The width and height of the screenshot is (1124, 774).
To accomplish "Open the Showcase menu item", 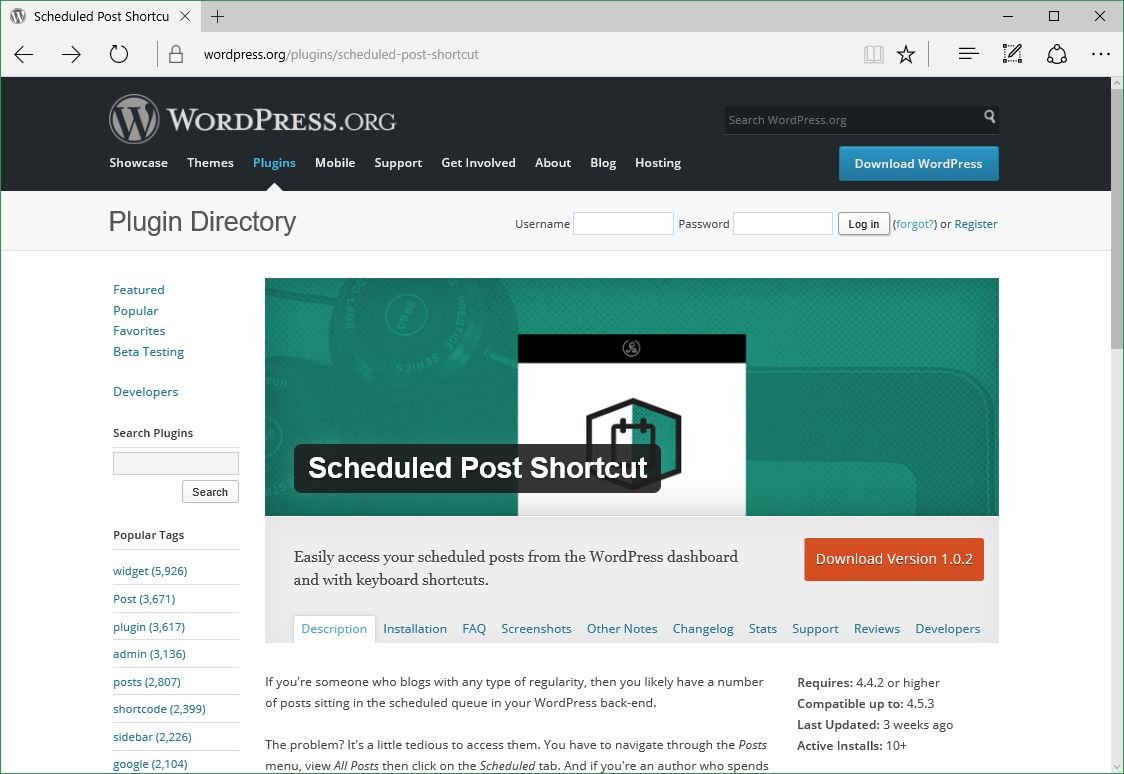I will tap(138, 163).
